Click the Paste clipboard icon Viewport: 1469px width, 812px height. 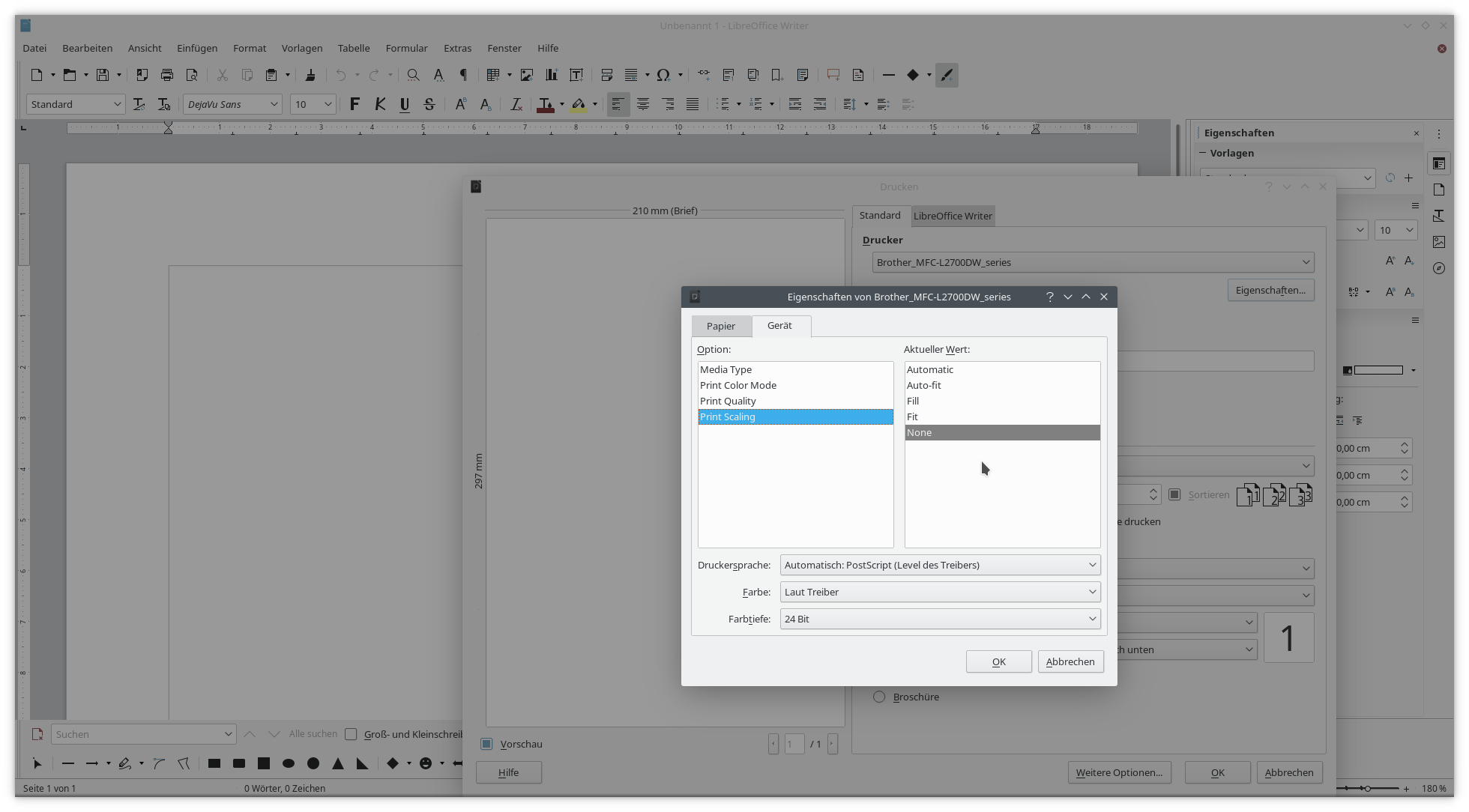tap(271, 75)
